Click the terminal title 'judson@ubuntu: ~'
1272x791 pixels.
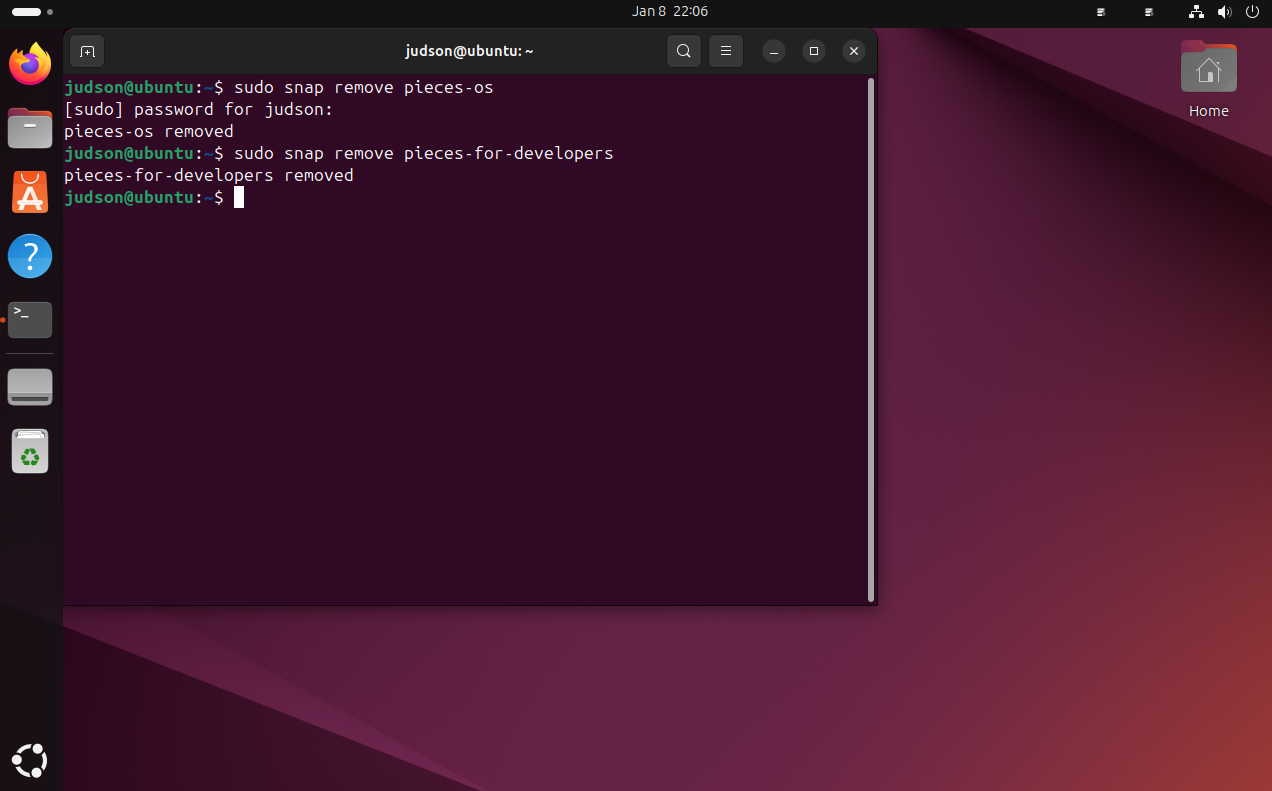[x=469, y=51]
